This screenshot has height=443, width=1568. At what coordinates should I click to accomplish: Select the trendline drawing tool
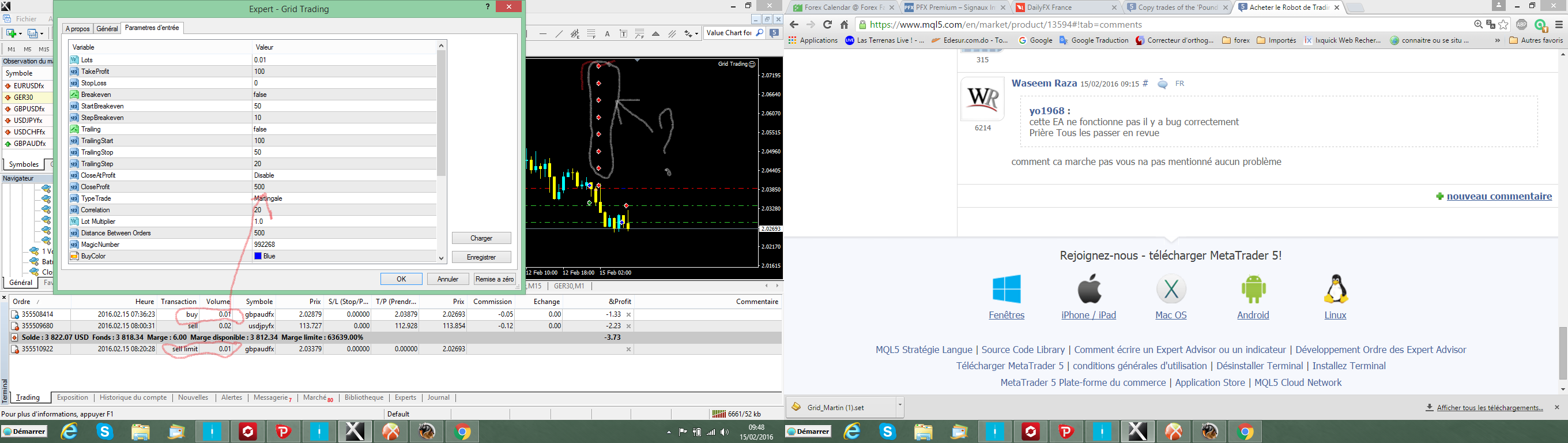click(x=559, y=34)
